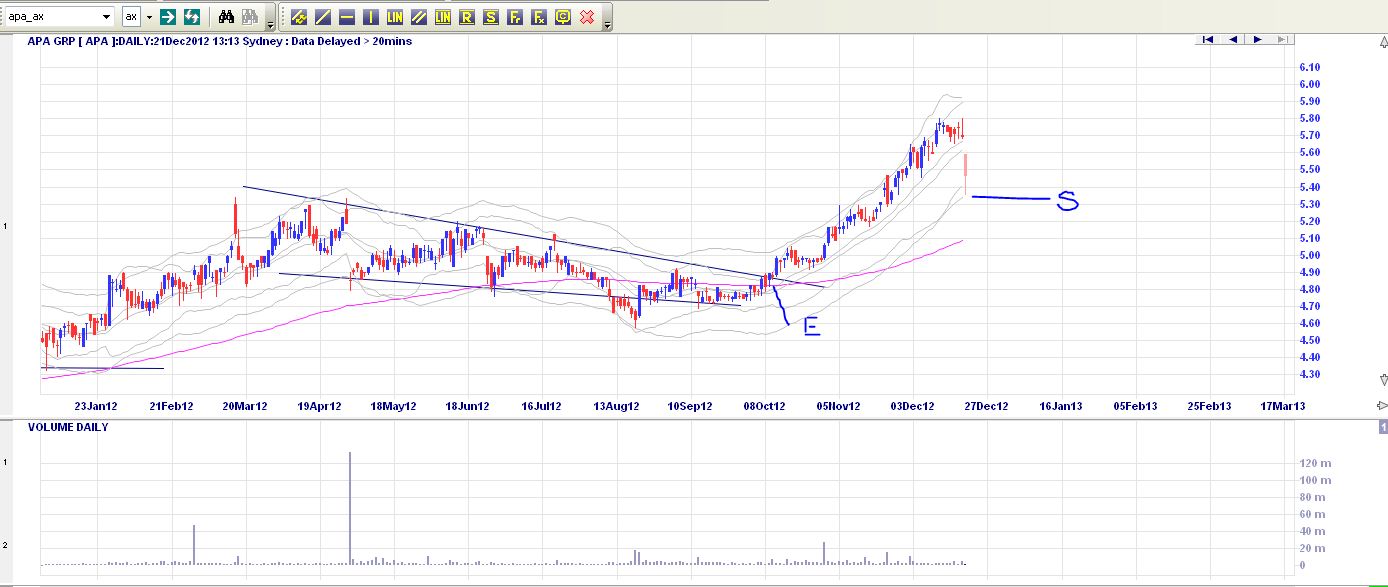Jump to first data with skip-back arrow
Viewport: 1388px width, 587px height.
tap(1208, 40)
